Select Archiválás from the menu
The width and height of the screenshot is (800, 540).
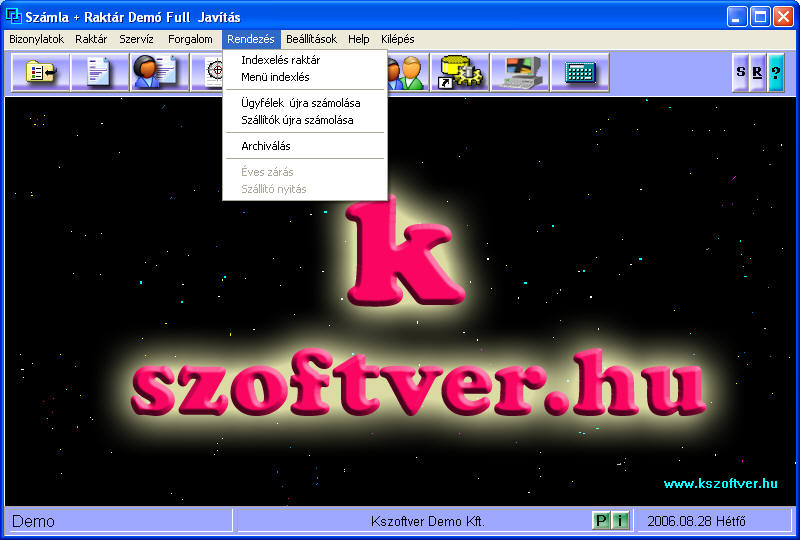coord(305,146)
